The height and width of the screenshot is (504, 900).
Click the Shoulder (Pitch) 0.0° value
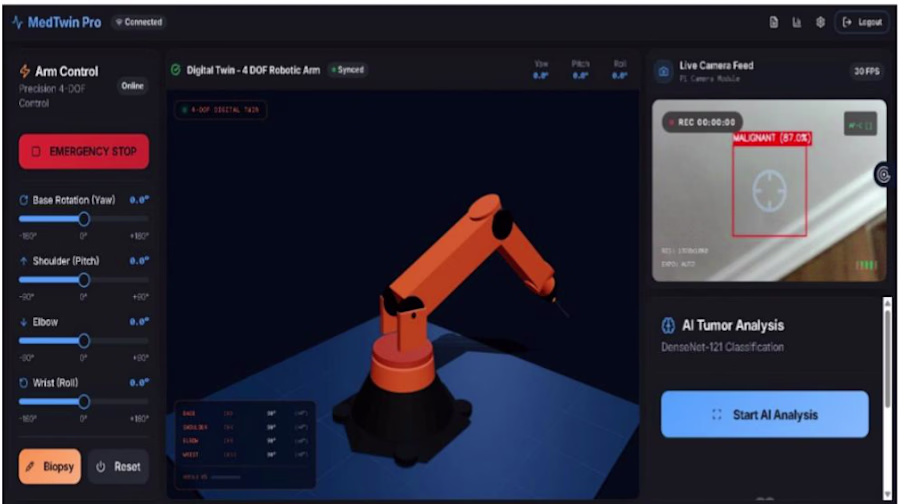click(x=139, y=261)
